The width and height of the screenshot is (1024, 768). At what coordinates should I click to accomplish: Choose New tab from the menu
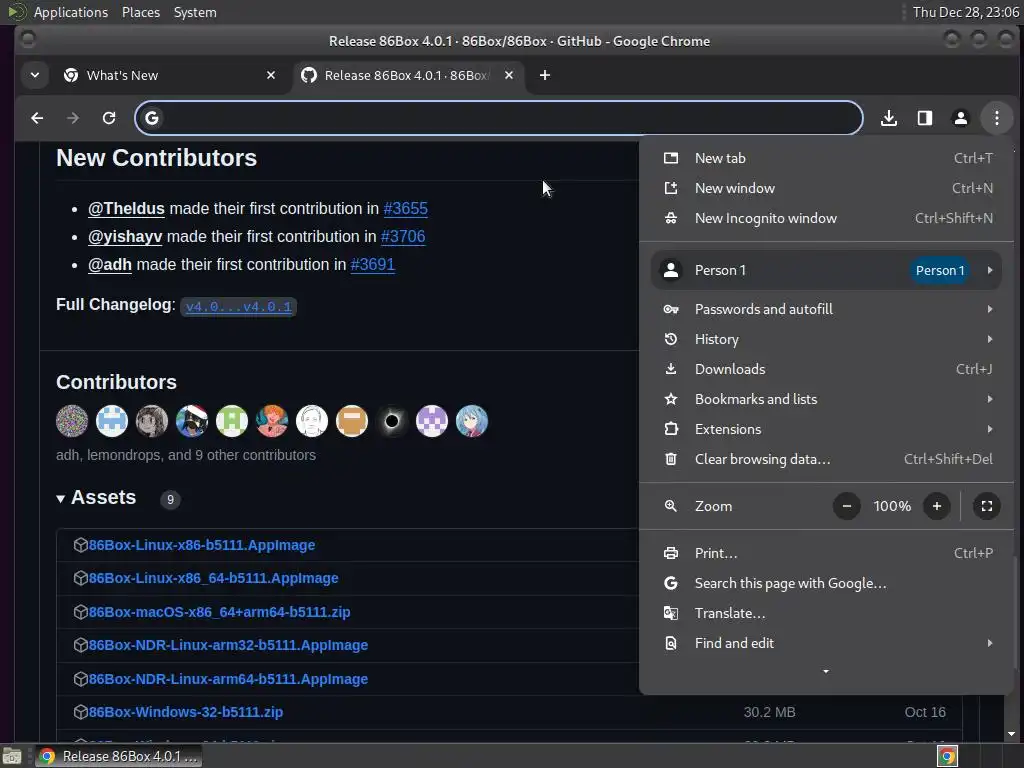pos(826,158)
